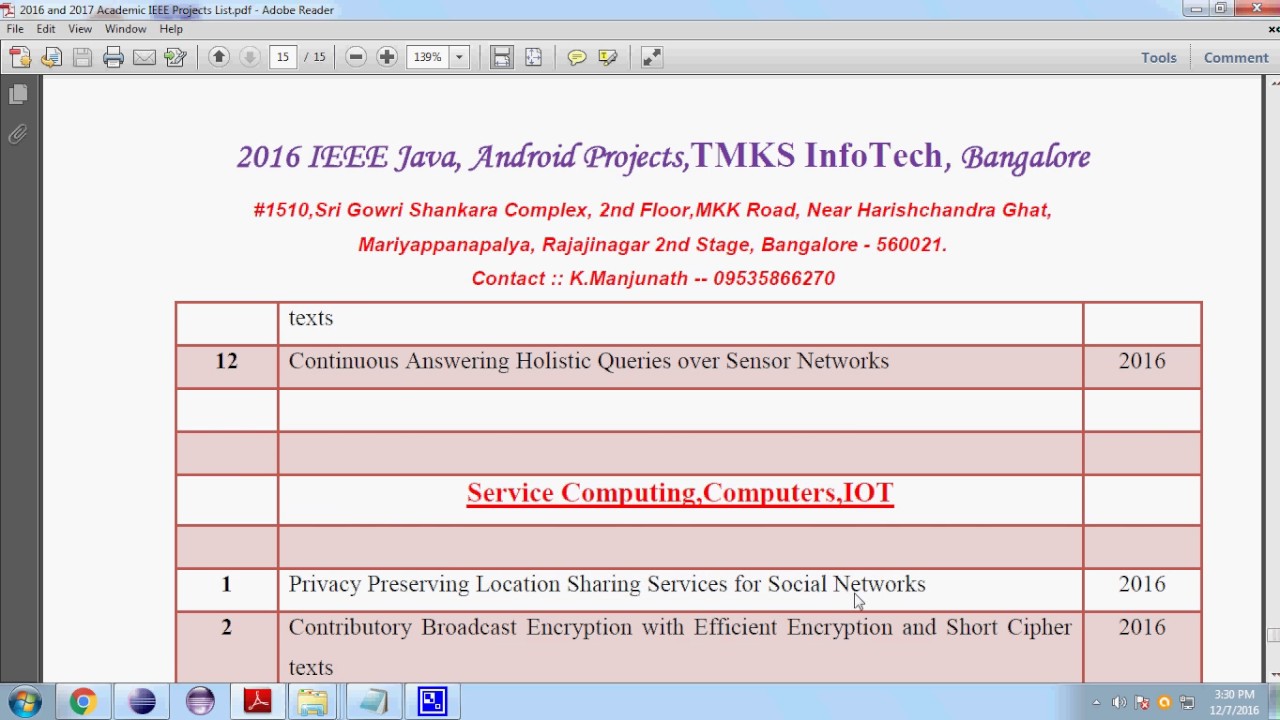Click the Save file icon
The height and width of the screenshot is (720, 1280).
(82, 58)
